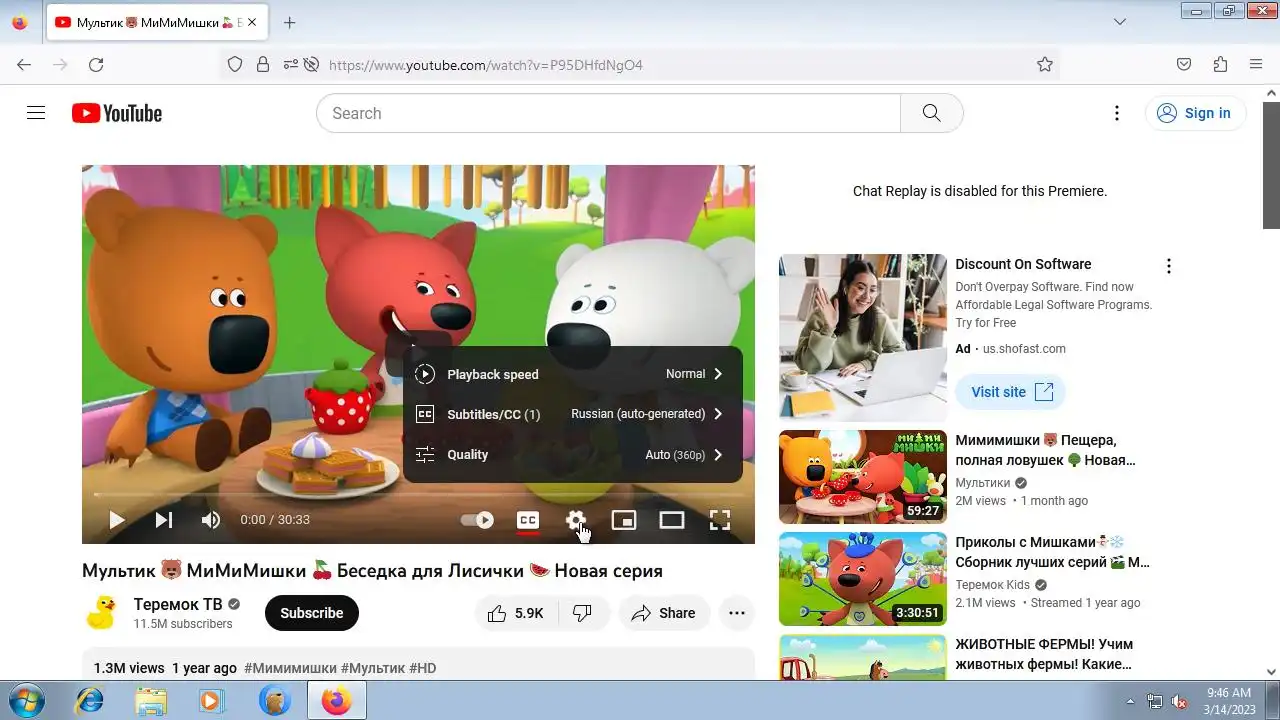
Task: Open the list all tabs dropdown
Action: click(x=1120, y=22)
